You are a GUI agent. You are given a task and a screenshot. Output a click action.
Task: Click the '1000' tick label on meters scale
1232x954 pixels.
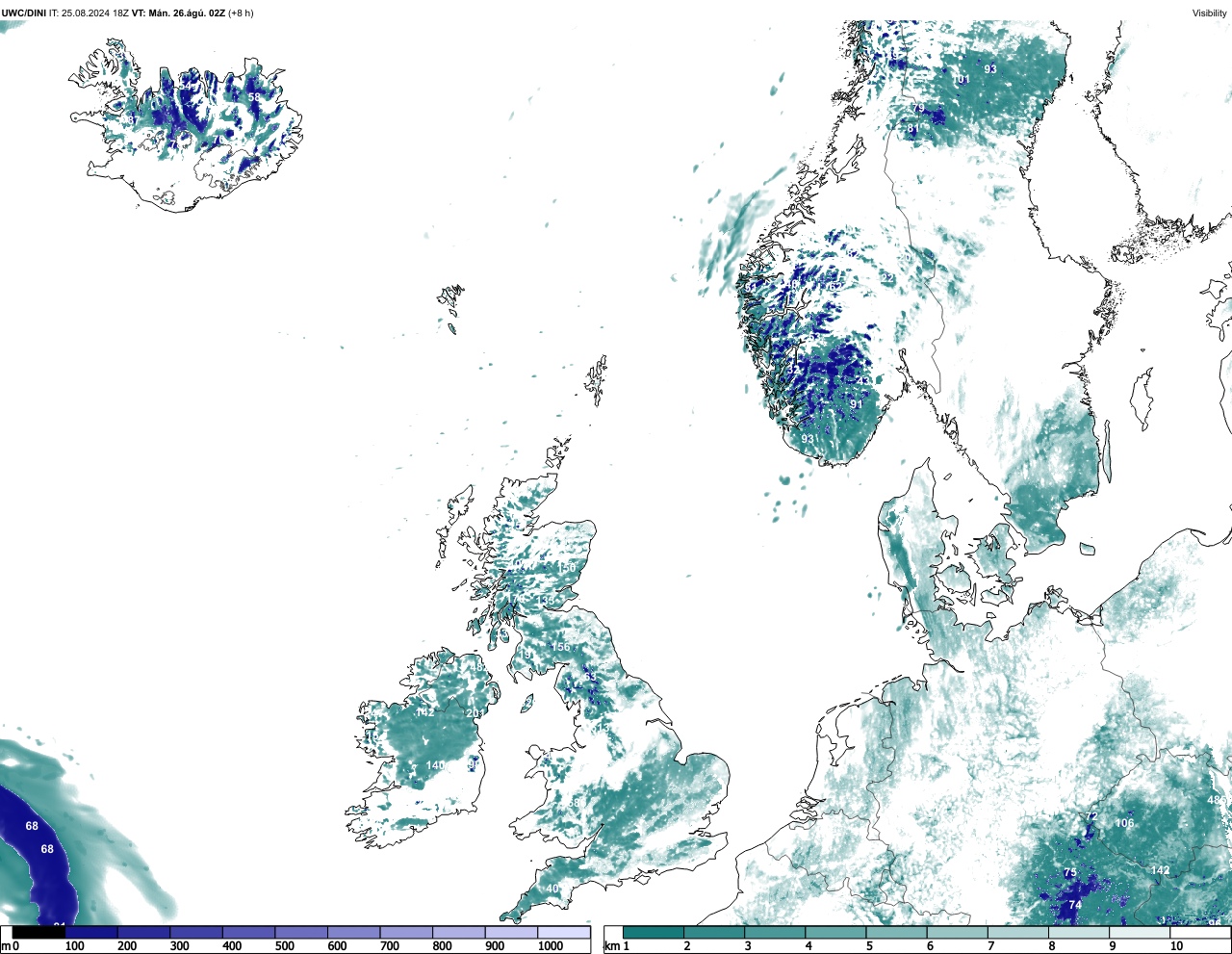(x=551, y=946)
